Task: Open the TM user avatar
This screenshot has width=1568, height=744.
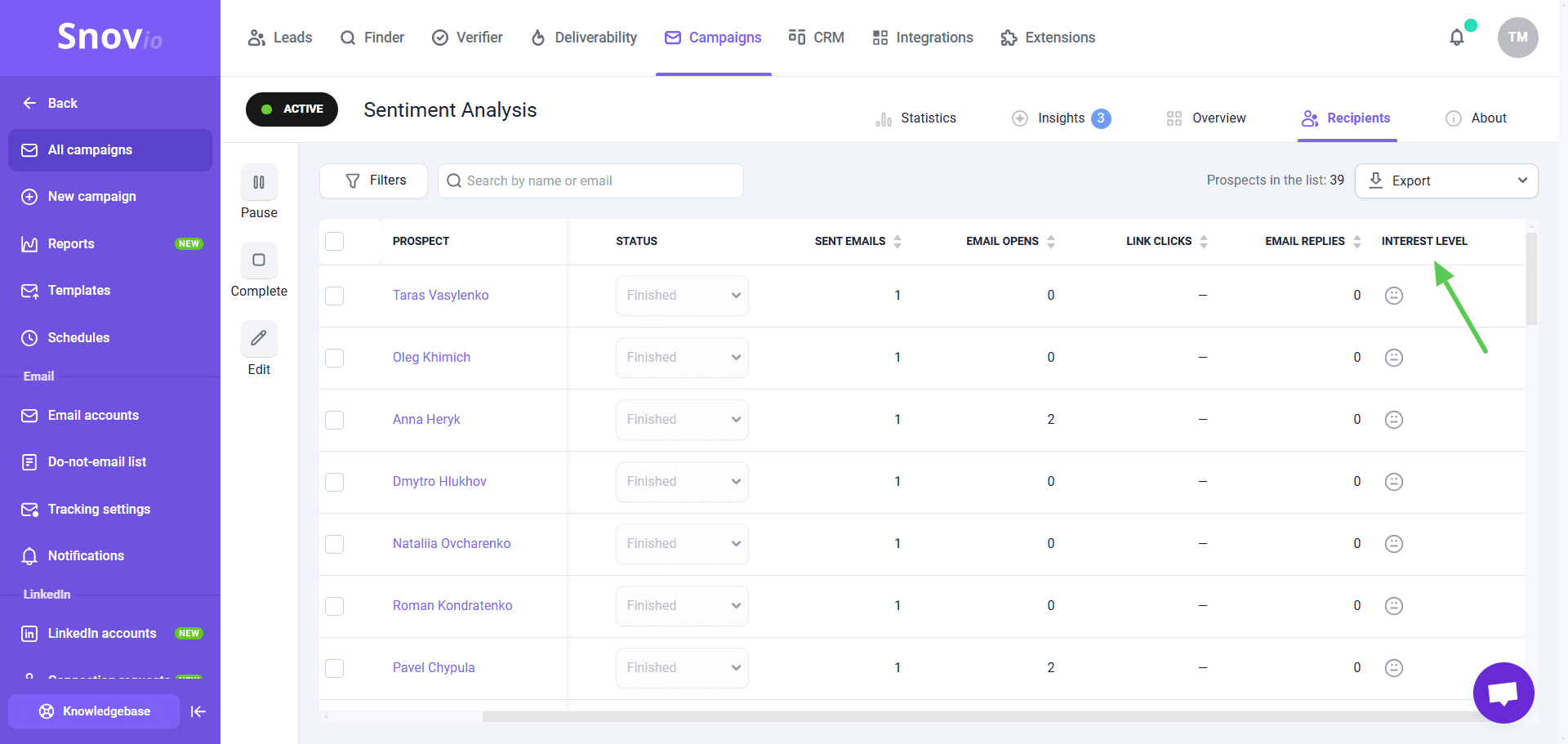Action: pyautogui.click(x=1517, y=38)
